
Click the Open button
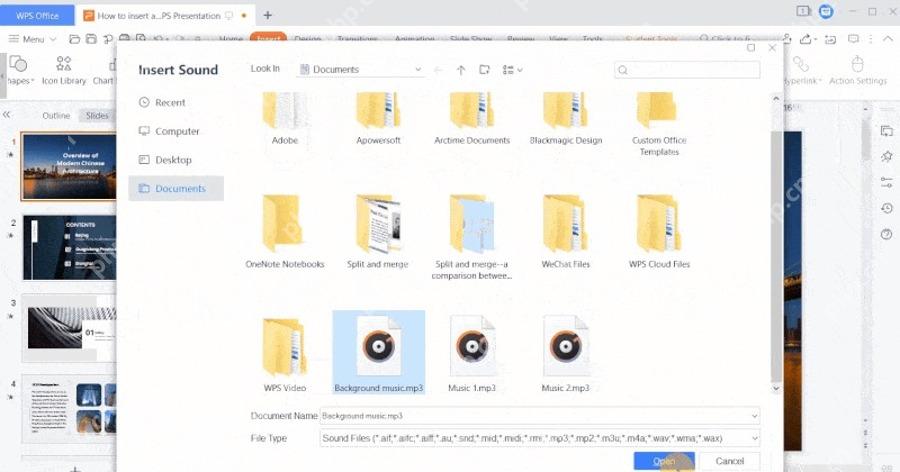(664, 461)
